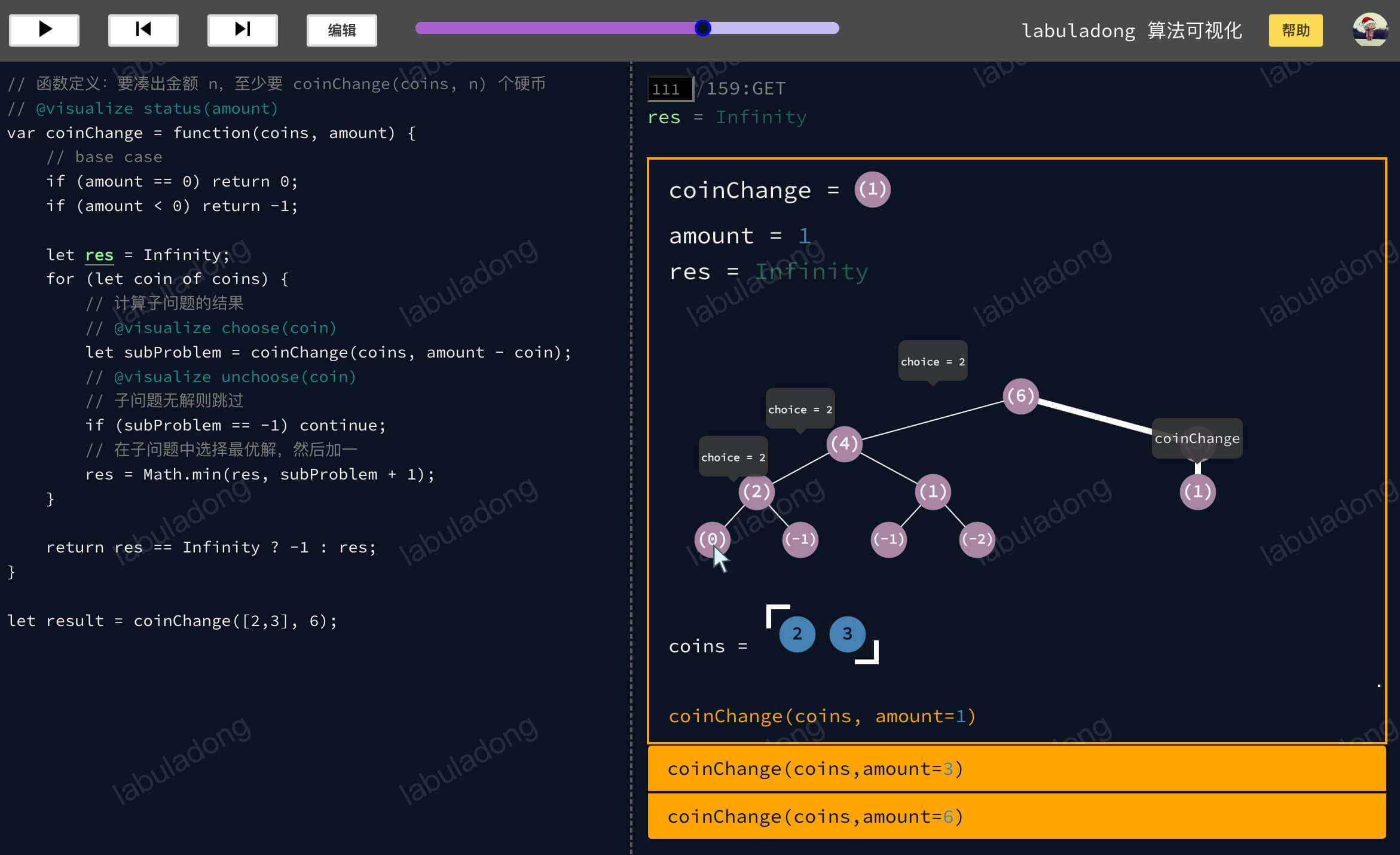The width and height of the screenshot is (1400, 855).
Task: Open the user avatar profile
Action: pos(1370,30)
